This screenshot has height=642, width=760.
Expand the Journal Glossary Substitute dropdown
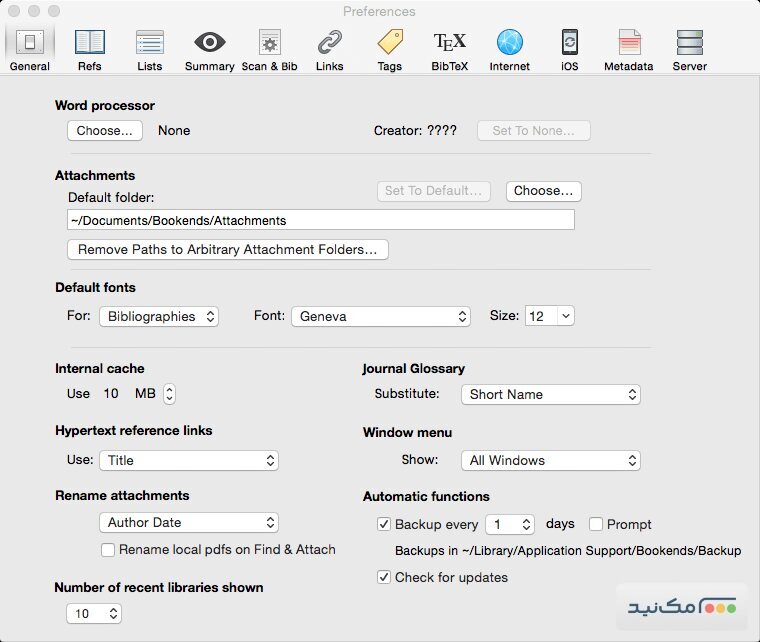pyautogui.click(x=550, y=394)
